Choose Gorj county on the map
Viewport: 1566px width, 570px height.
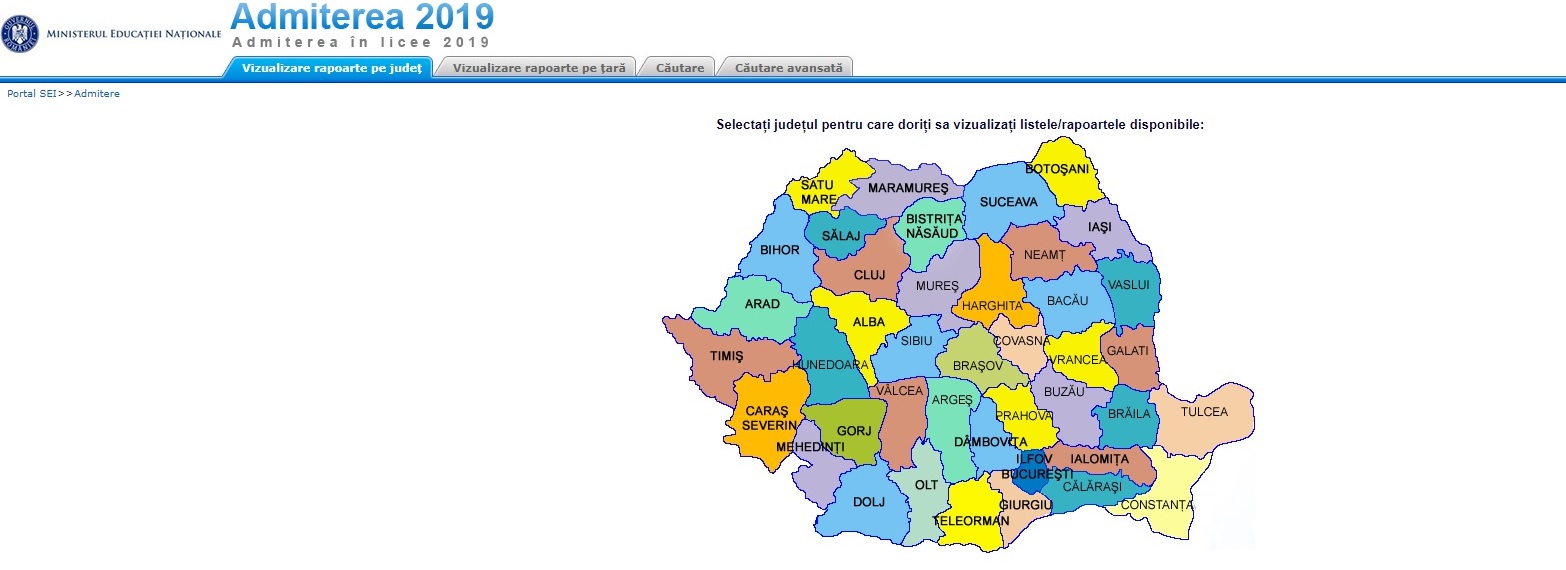point(854,431)
